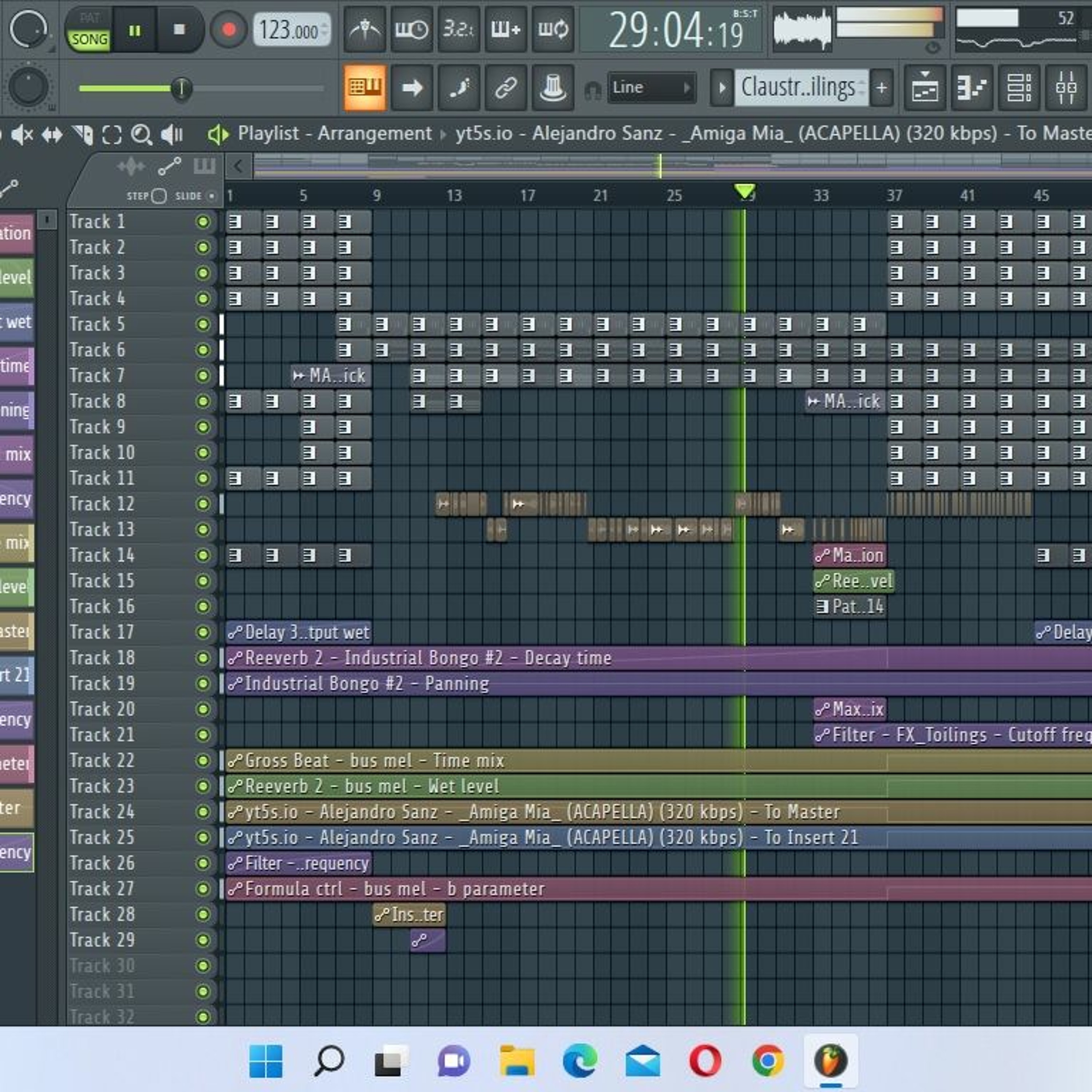Click the green playhead marker on timeline
The width and height of the screenshot is (1092, 1092).
coord(745,191)
